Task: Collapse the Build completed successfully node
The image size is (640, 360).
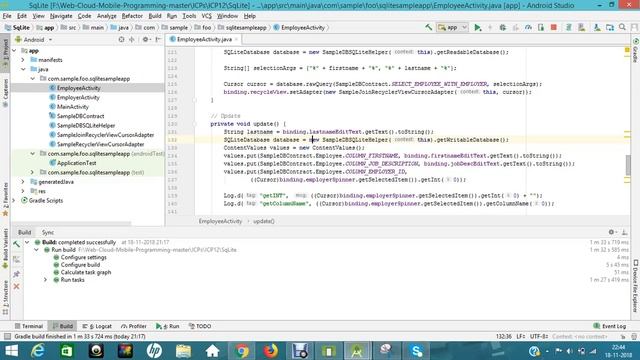Action: tap(27, 242)
